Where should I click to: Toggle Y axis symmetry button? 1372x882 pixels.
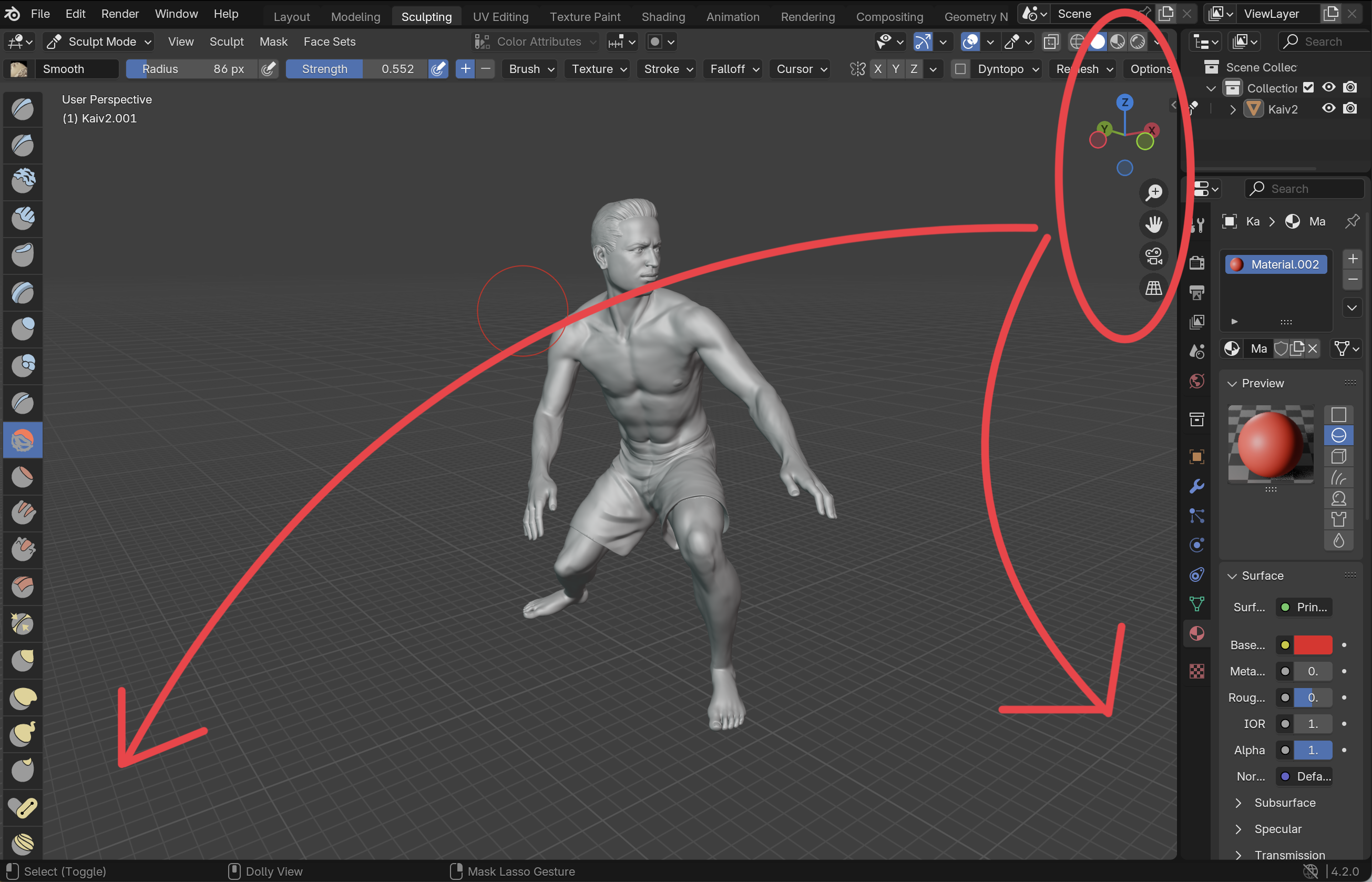pyautogui.click(x=896, y=69)
